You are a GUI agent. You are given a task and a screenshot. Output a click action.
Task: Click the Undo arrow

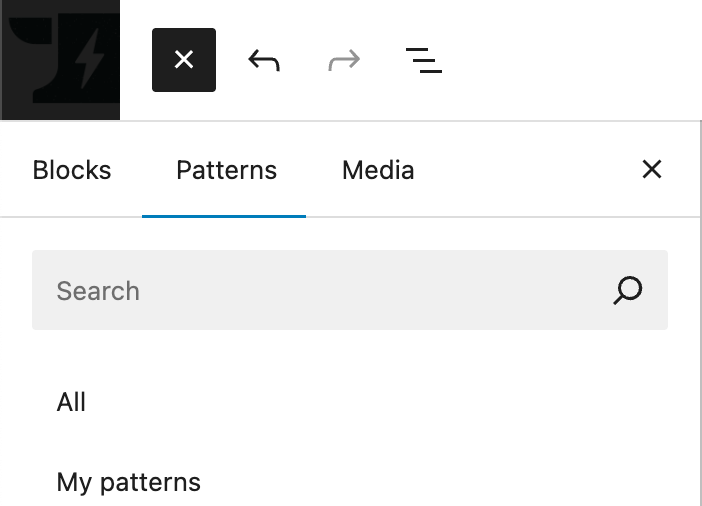tap(264, 60)
